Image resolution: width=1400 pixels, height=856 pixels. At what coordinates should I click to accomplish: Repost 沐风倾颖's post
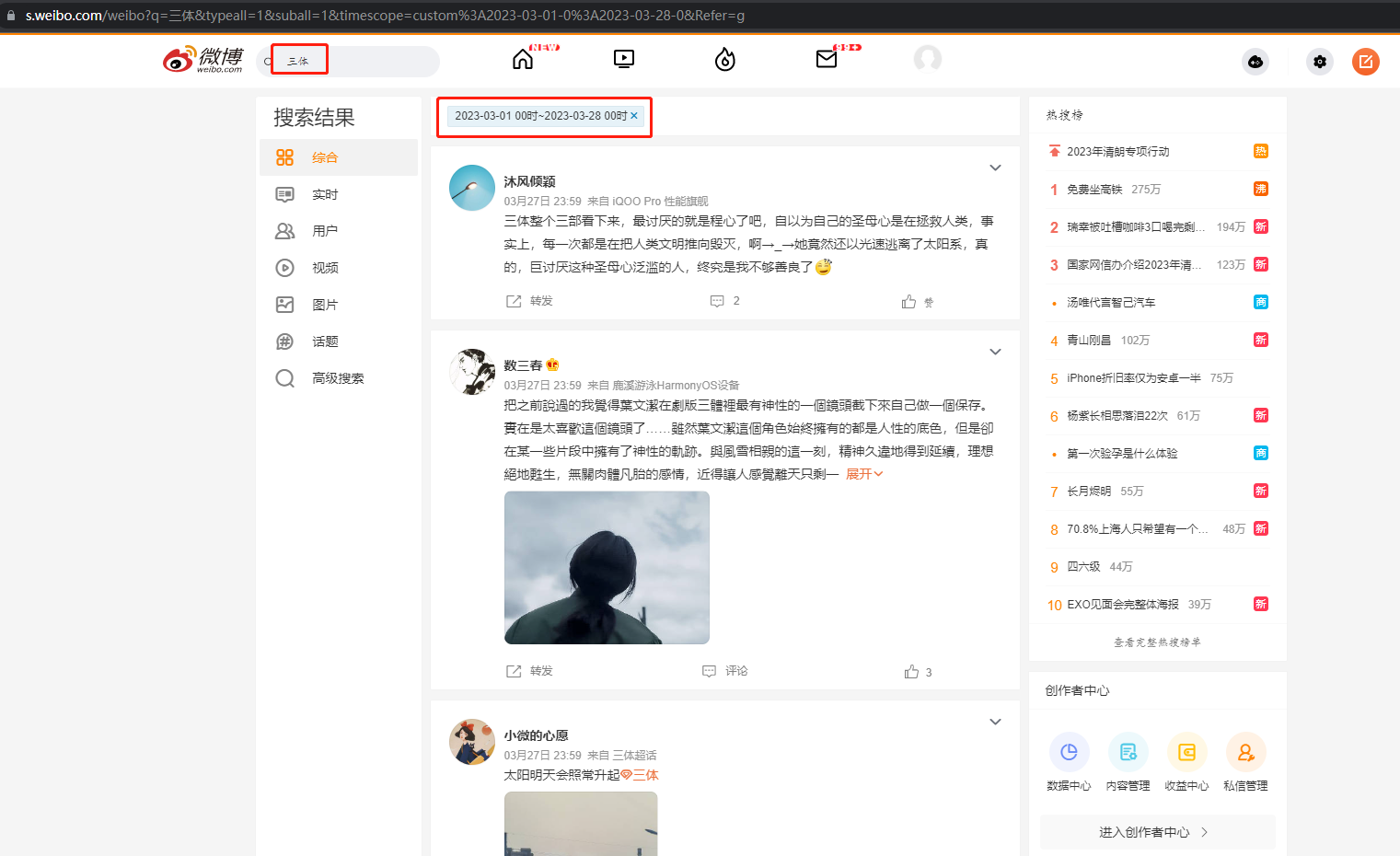pos(529,301)
